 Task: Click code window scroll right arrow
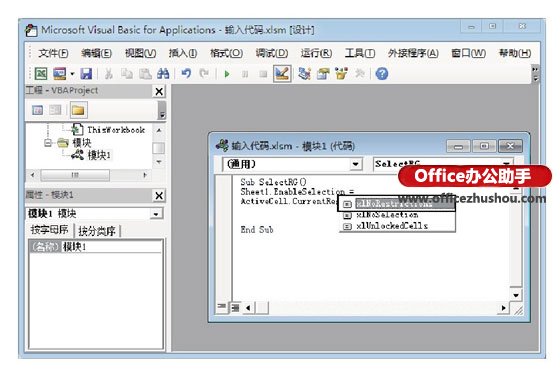pyautogui.click(x=504, y=308)
